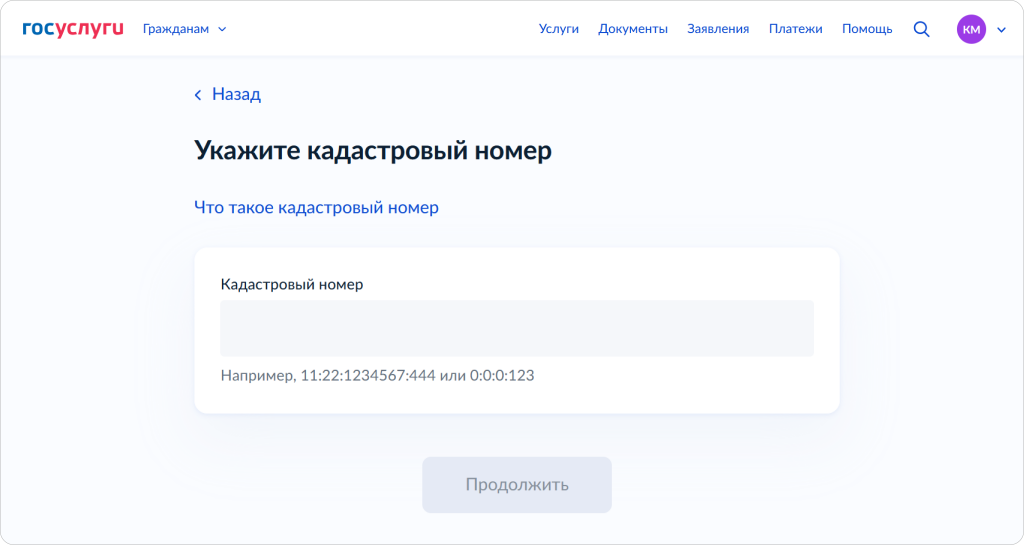Open 'Что такое кадастровый номер' link
The image size is (1024, 545).
316,208
